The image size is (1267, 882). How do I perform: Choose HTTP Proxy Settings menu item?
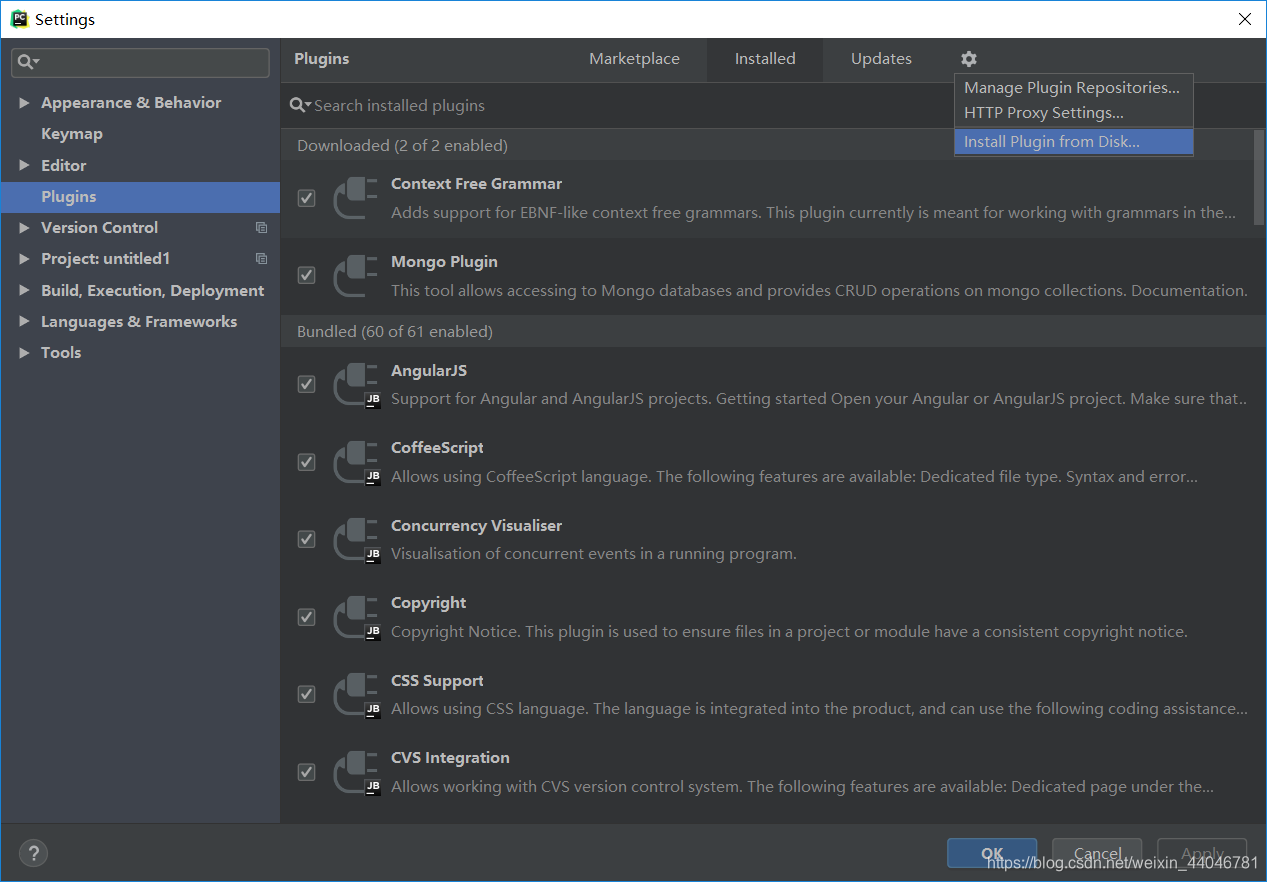[x=1074, y=113]
